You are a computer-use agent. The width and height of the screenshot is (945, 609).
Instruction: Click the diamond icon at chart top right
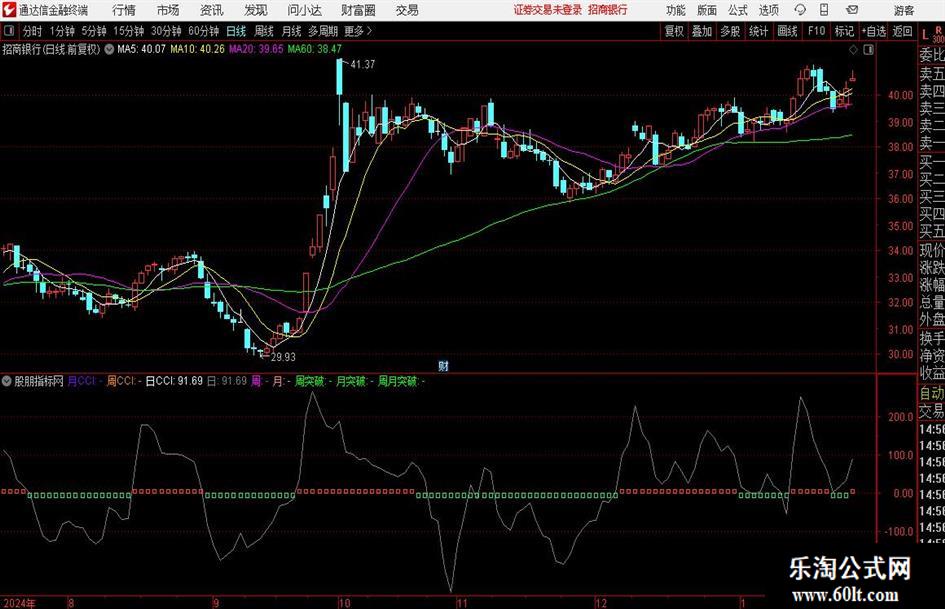(x=853, y=50)
